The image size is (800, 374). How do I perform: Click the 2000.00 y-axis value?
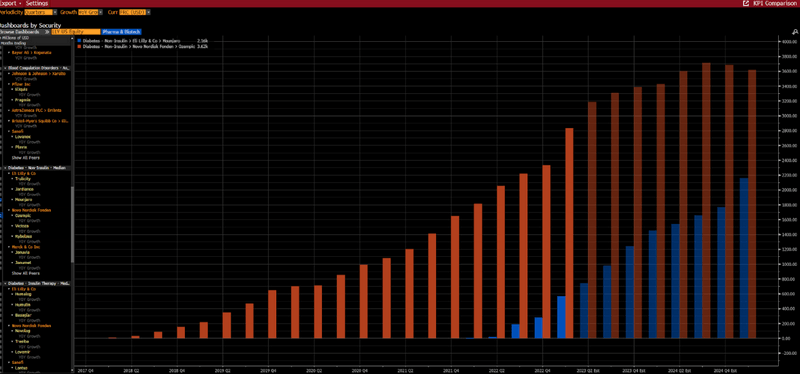click(x=789, y=189)
